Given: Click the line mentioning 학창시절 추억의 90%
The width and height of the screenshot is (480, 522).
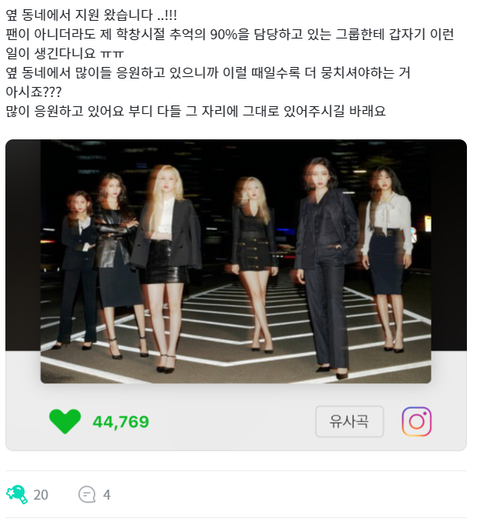Looking at the screenshot, I should pyautogui.click(x=230, y=34).
